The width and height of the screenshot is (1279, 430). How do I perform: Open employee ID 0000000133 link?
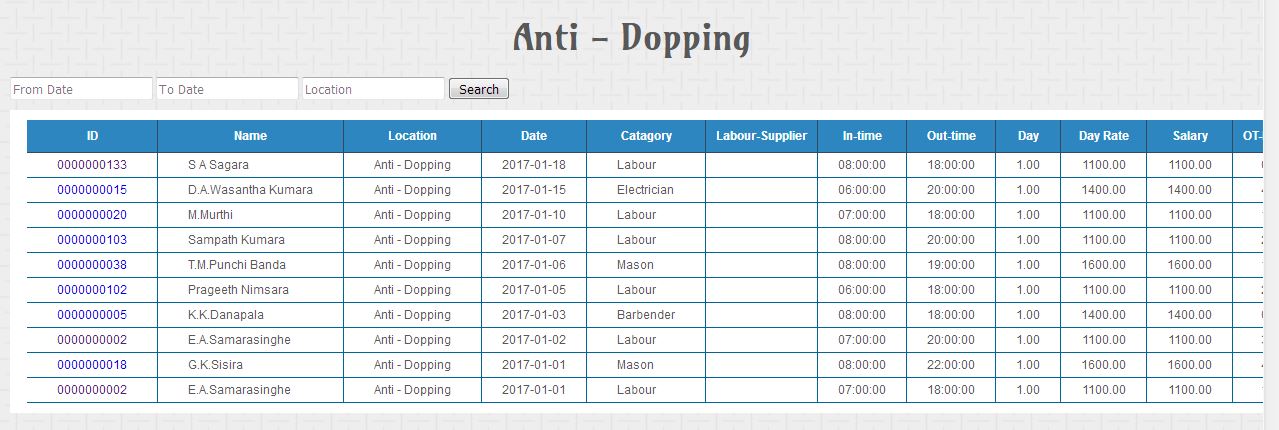pyautogui.click(x=92, y=165)
